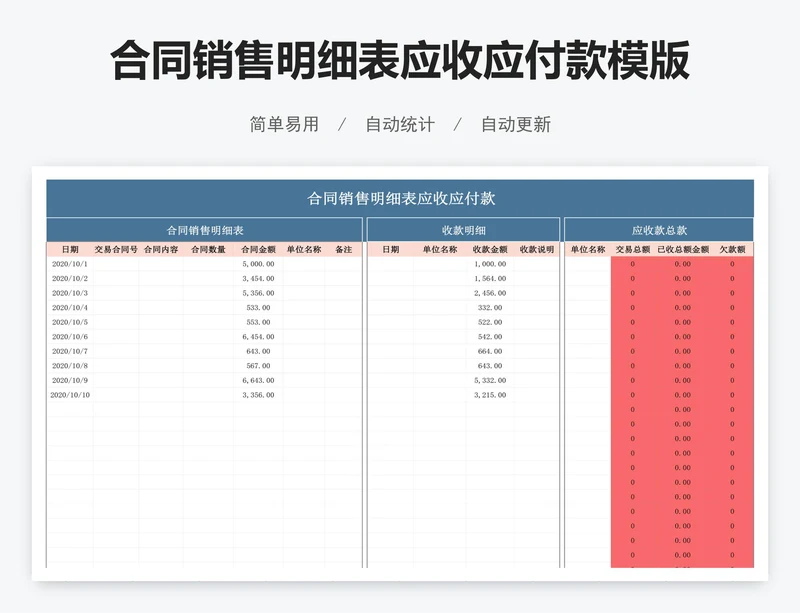Click the 收款说明 column header
Screen dimensions: 800x613
pos(537,250)
